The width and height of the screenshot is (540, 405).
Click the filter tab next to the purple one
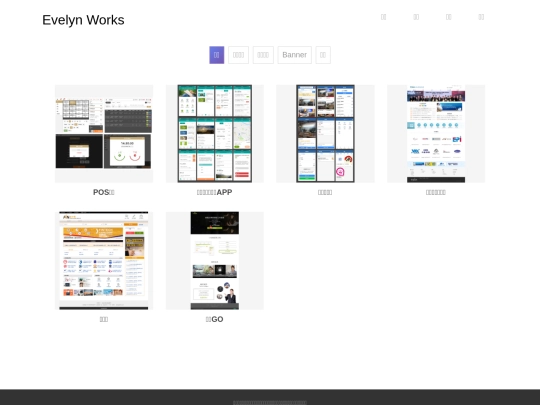[238, 55]
